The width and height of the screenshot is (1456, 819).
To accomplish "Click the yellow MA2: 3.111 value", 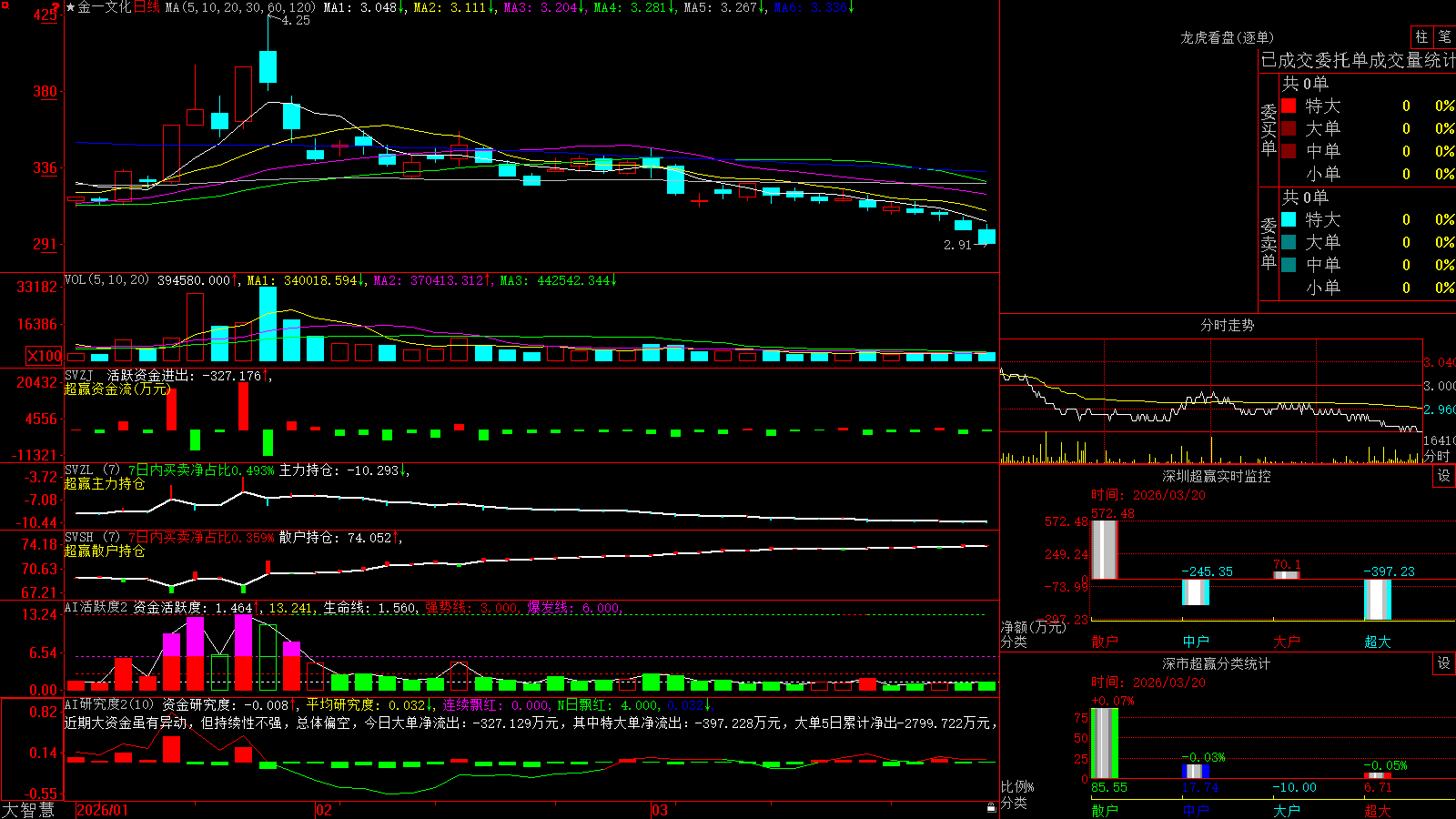I will click(x=454, y=7).
